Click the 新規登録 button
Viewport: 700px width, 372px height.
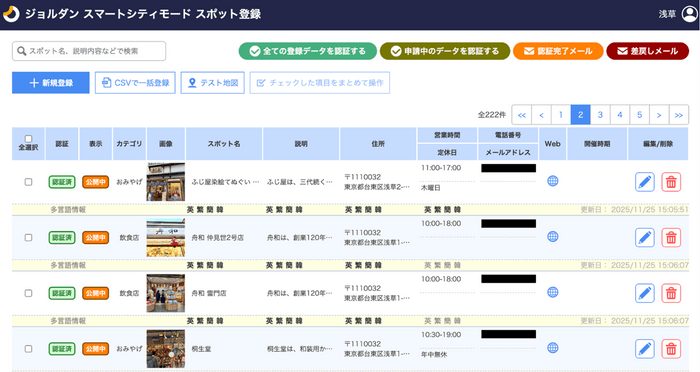50,83
